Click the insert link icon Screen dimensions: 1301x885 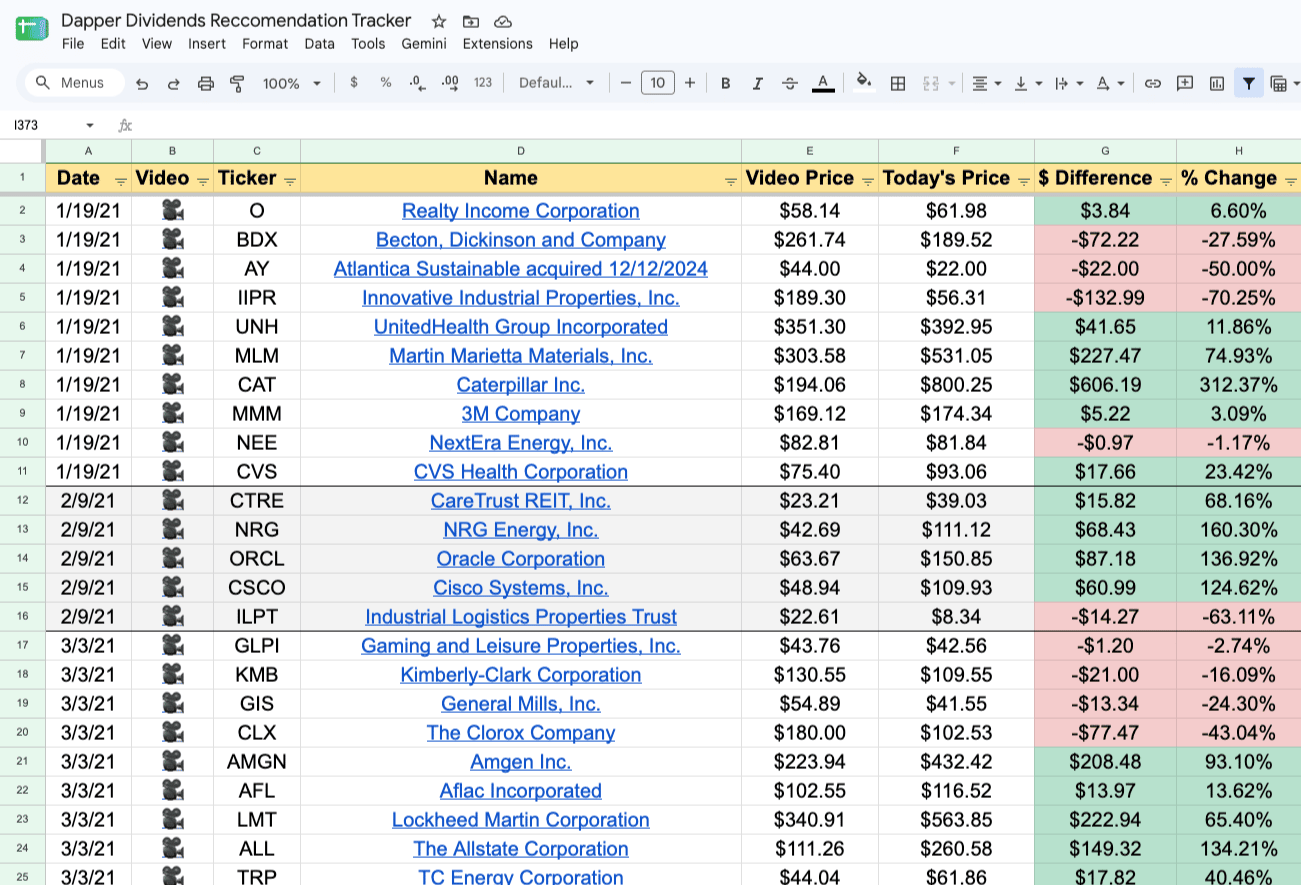(x=1152, y=83)
